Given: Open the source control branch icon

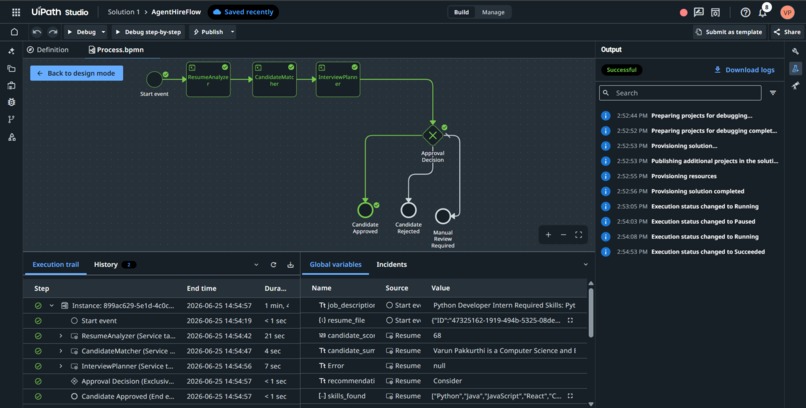Looking at the screenshot, I should click(11, 120).
